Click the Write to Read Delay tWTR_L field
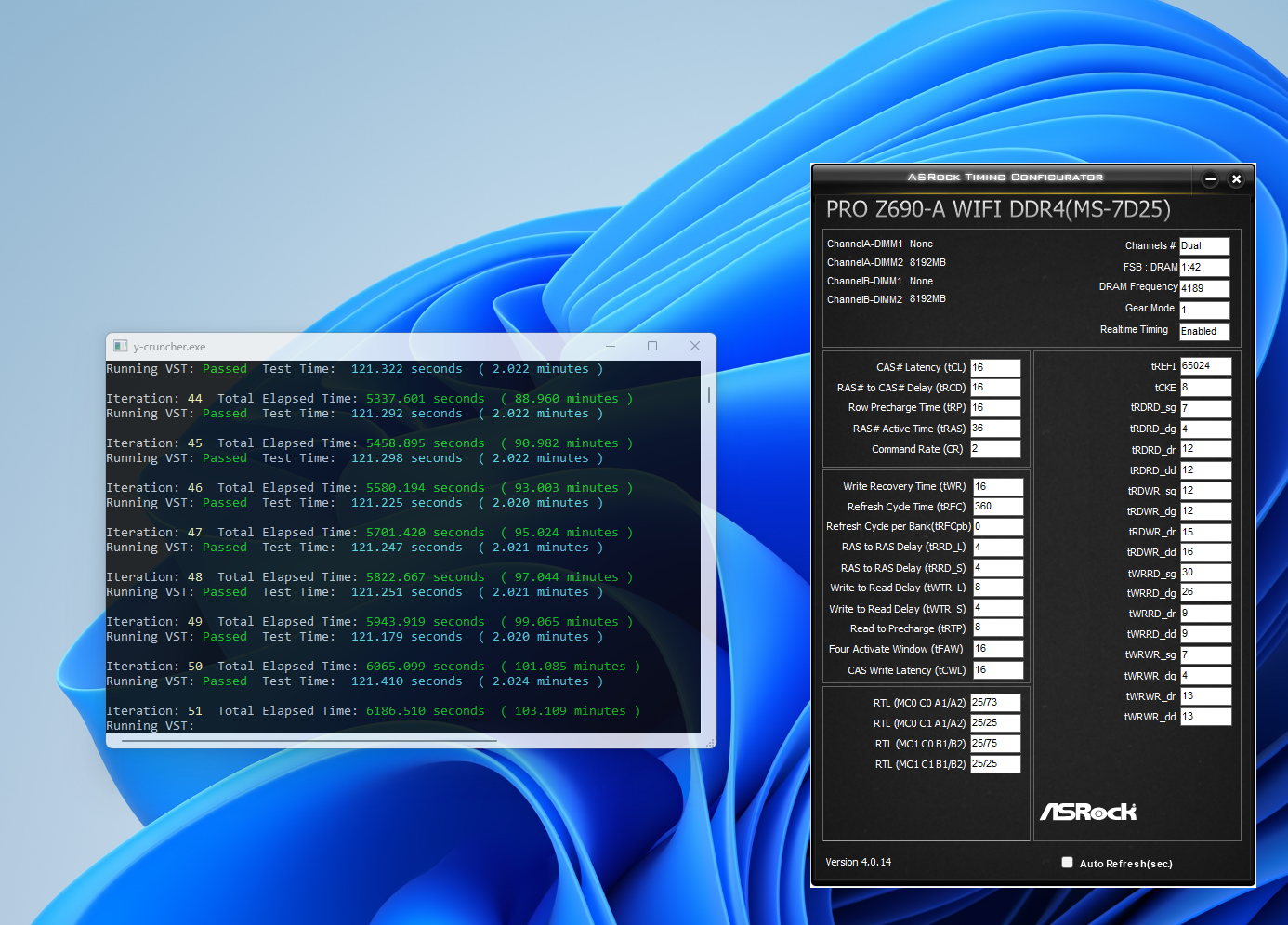The image size is (1288, 925). [x=998, y=588]
